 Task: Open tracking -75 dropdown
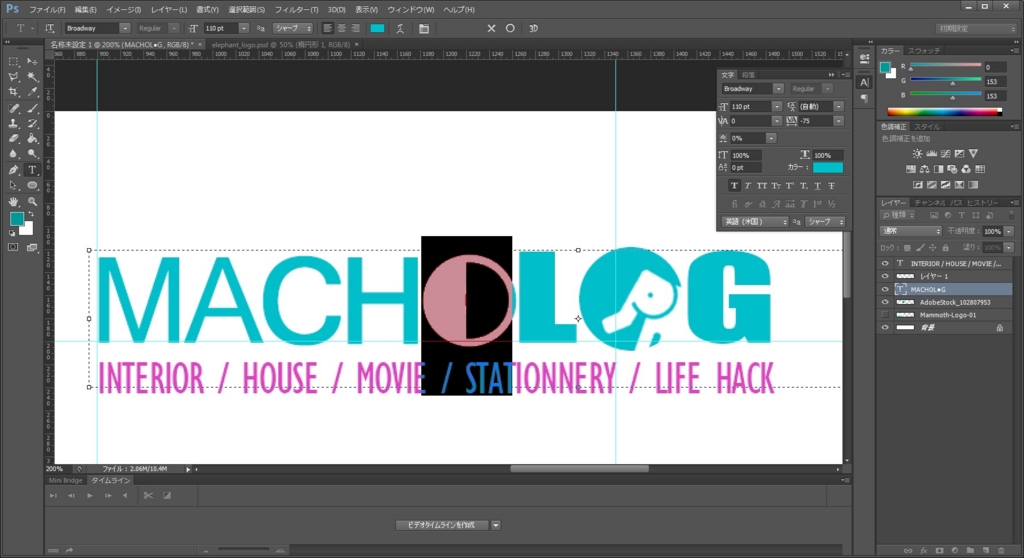(x=839, y=121)
